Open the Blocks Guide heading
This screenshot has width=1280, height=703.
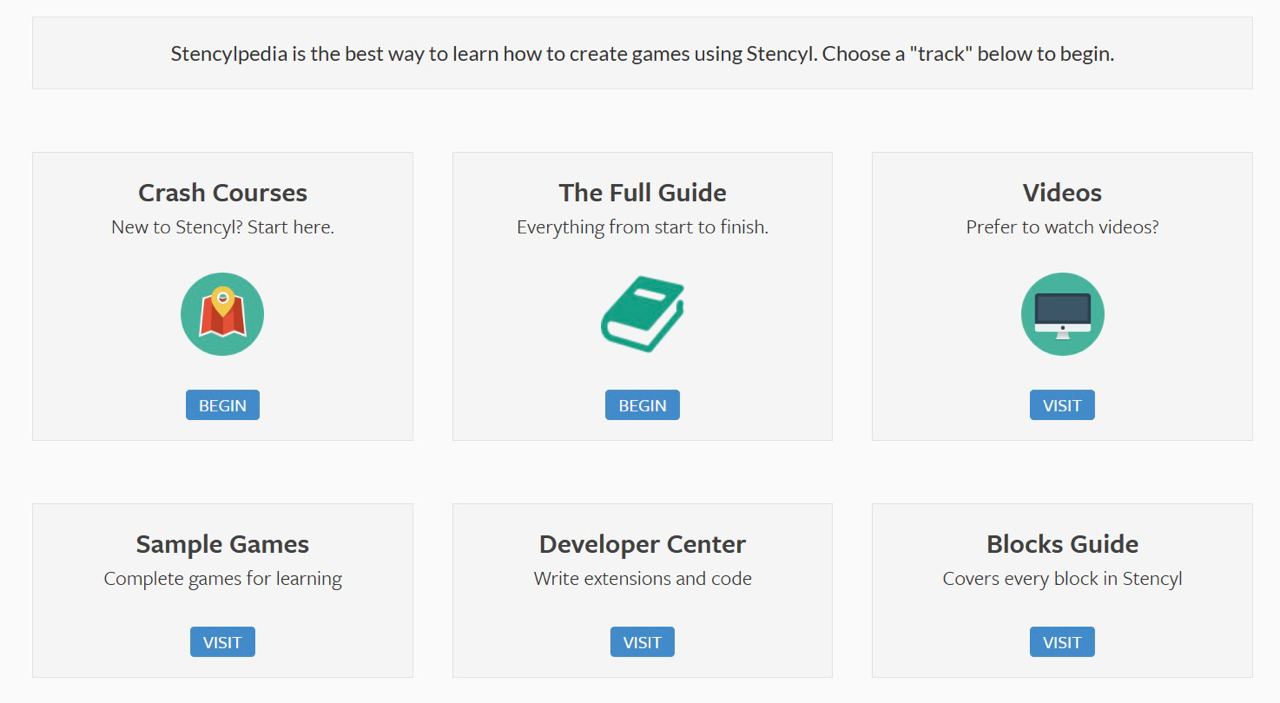coord(1062,544)
